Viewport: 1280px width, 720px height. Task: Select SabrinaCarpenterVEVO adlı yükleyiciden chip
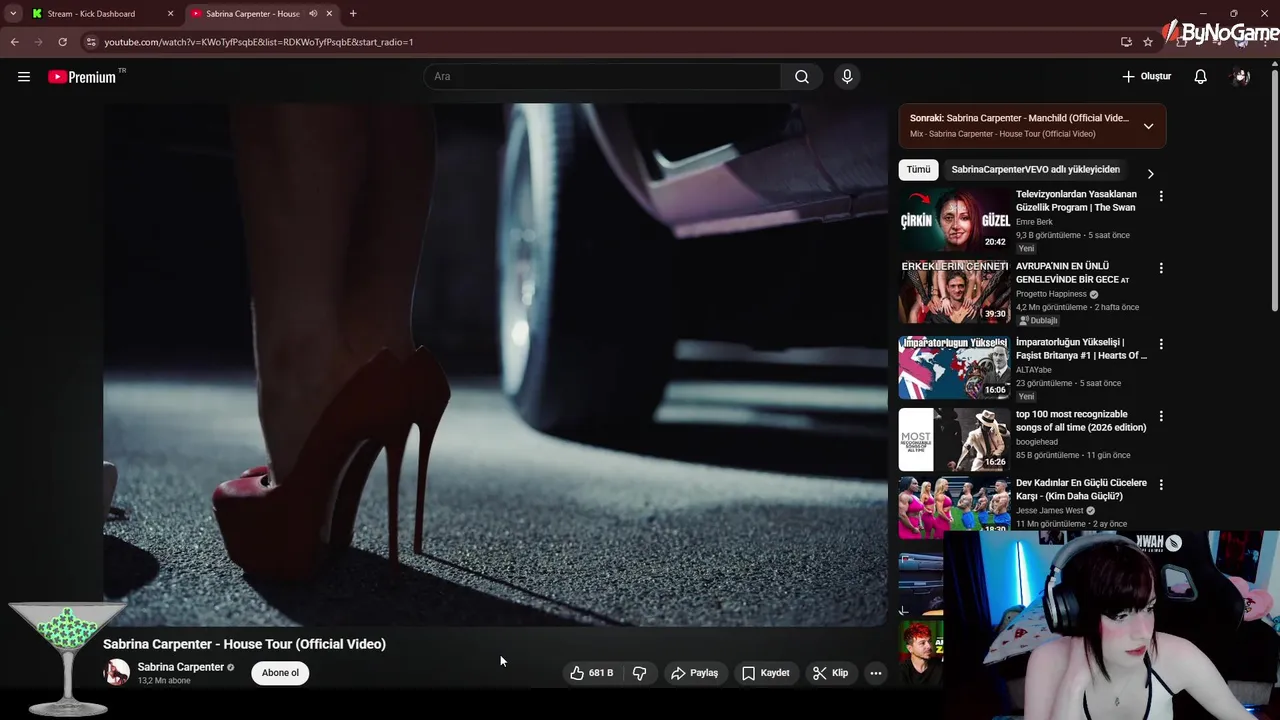click(x=1035, y=170)
